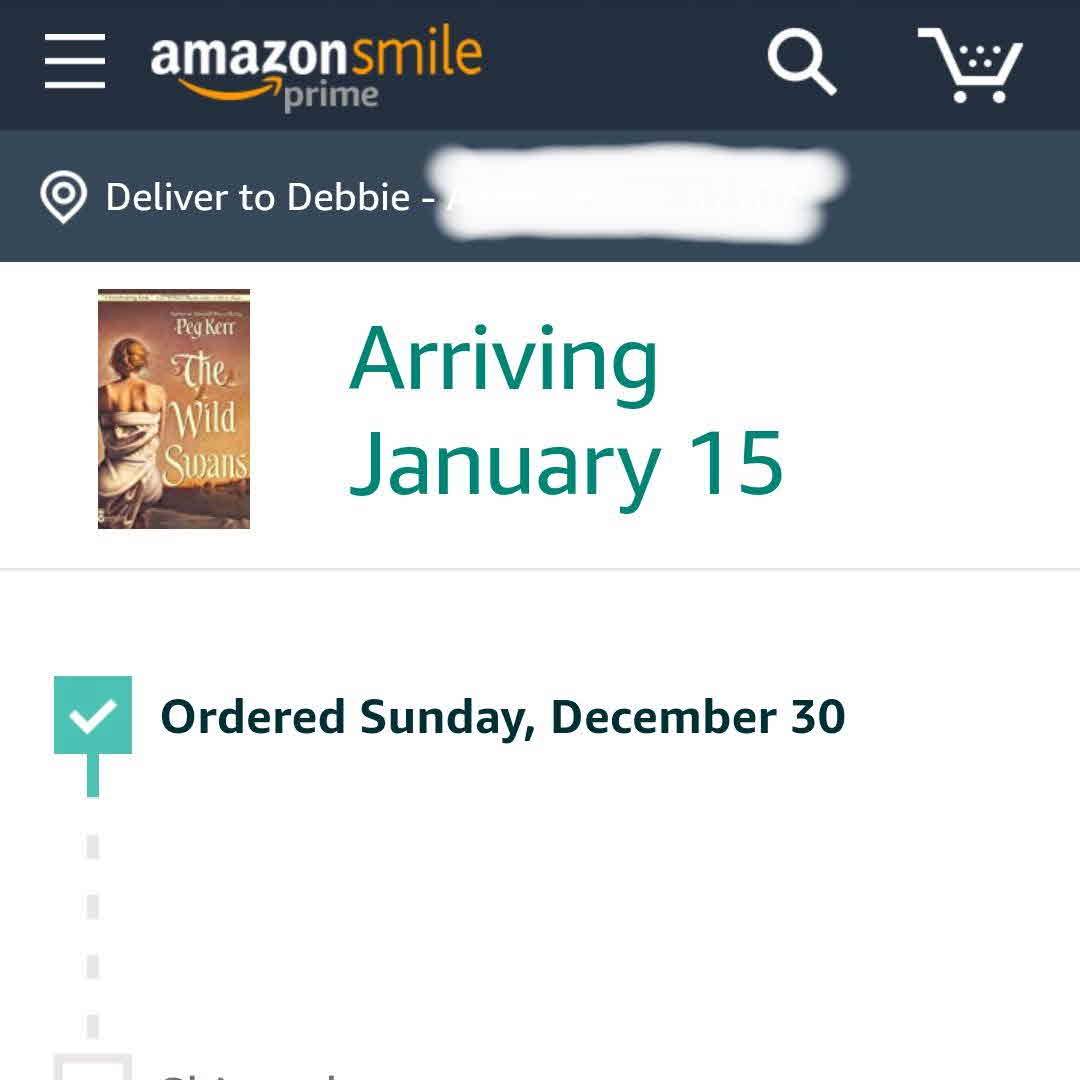Click the checked Ordered step checkmark
This screenshot has width=1080, height=1080.
(93, 715)
